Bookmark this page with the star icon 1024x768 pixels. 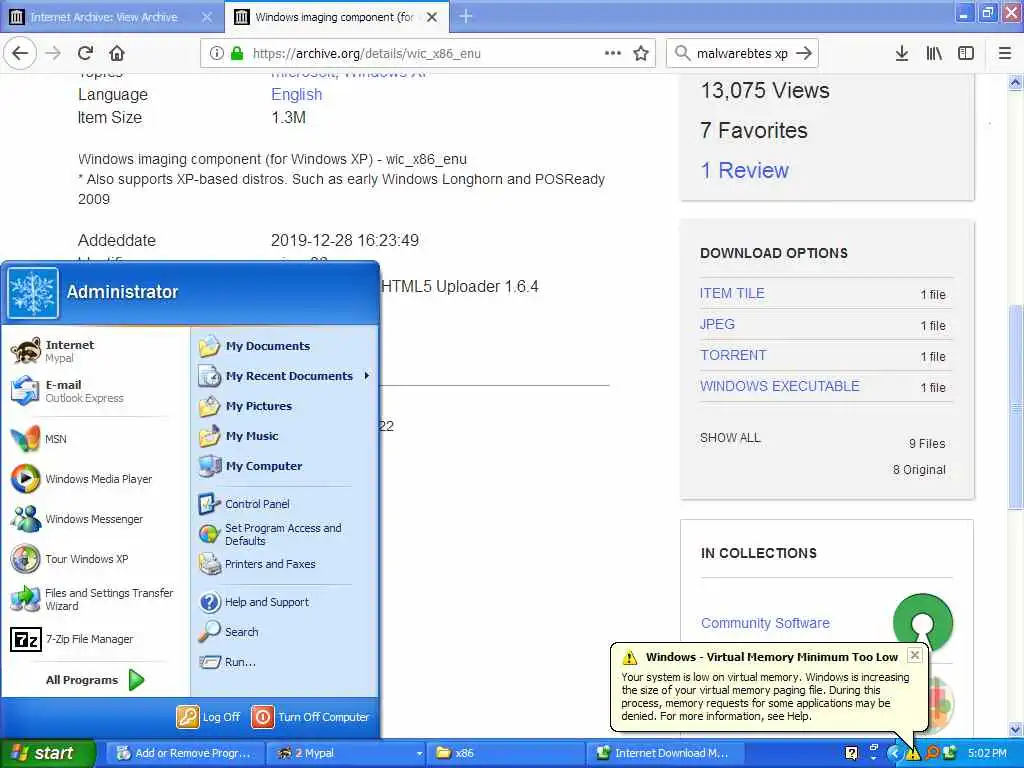[x=641, y=54]
